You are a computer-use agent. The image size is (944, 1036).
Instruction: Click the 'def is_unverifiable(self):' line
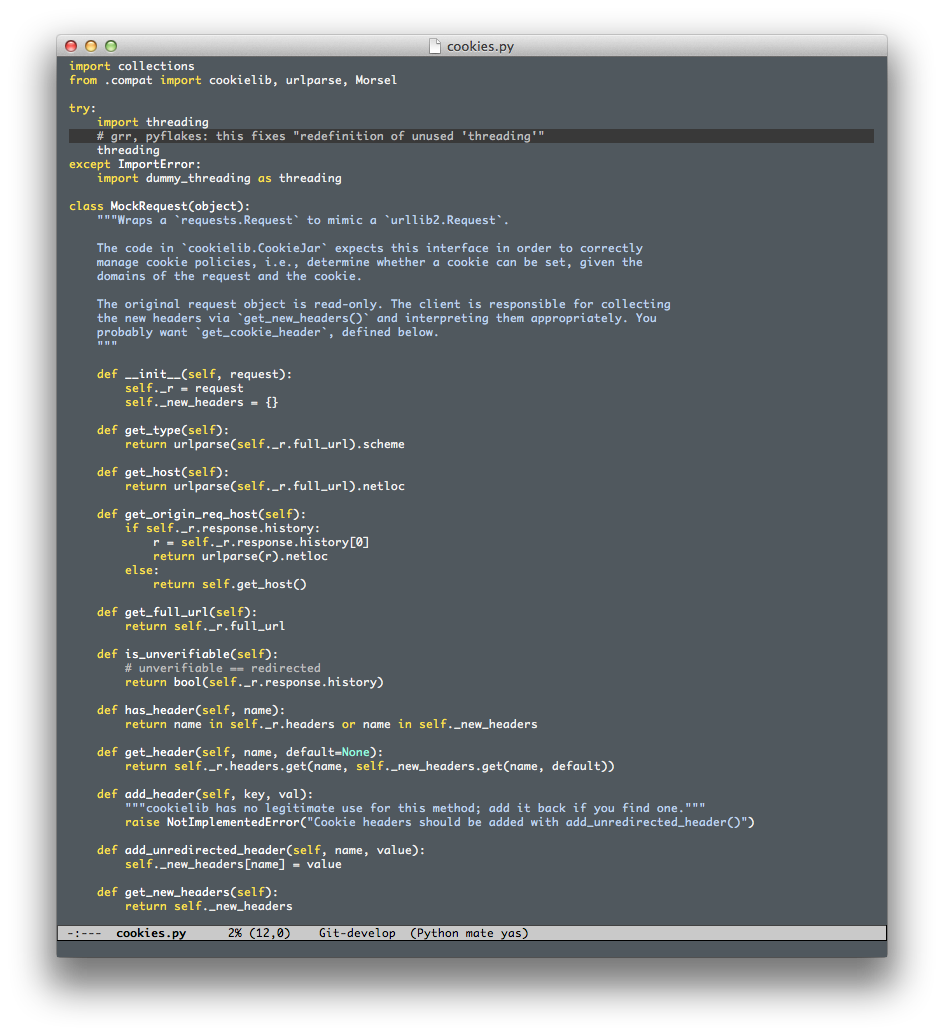188,654
